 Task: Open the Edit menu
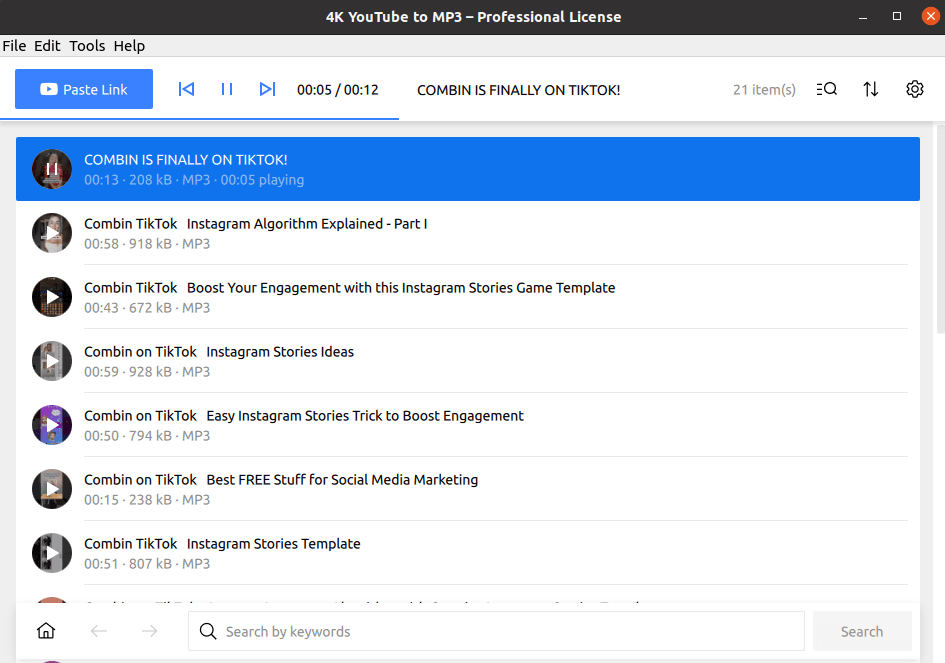point(46,45)
